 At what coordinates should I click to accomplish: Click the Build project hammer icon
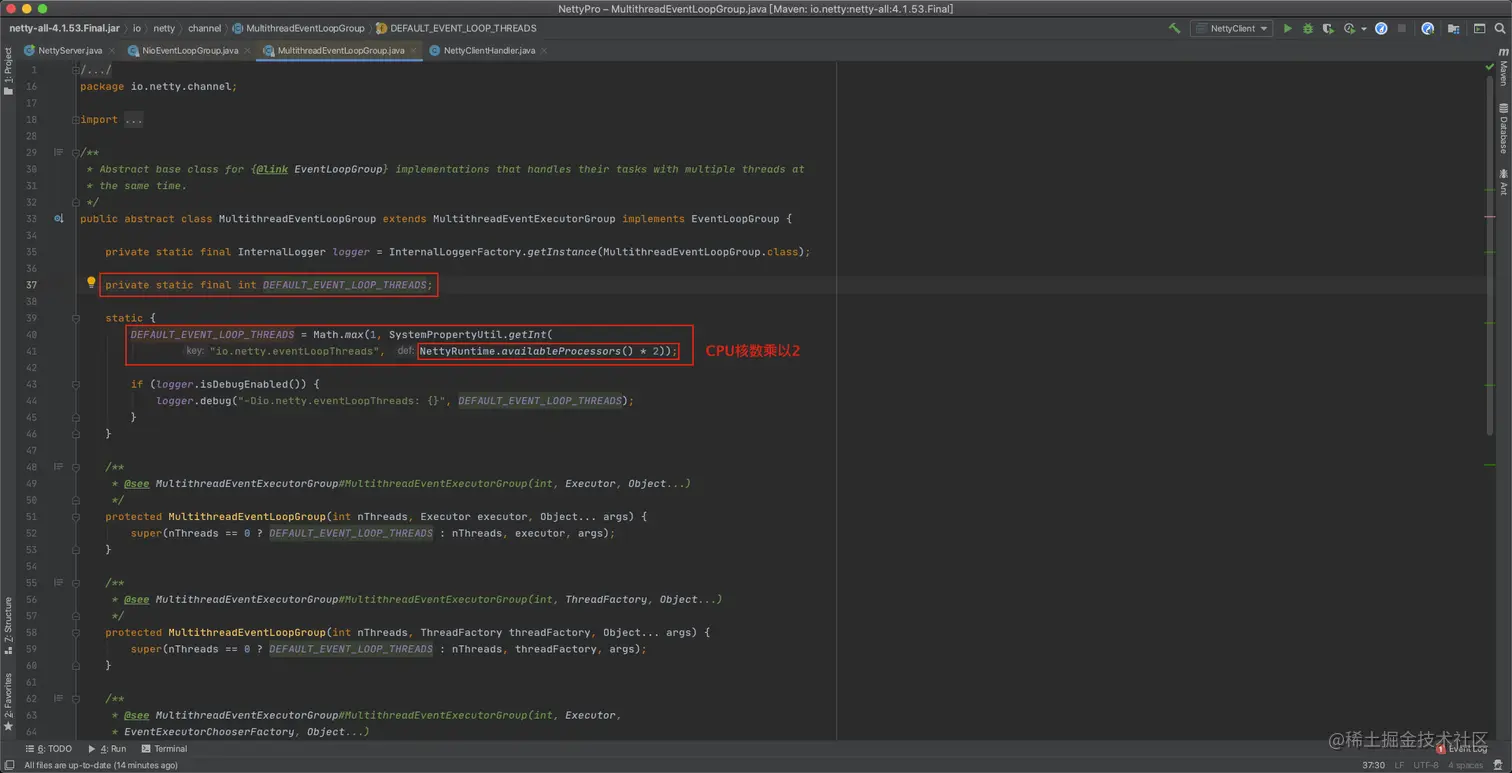pyautogui.click(x=1174, y=28)
